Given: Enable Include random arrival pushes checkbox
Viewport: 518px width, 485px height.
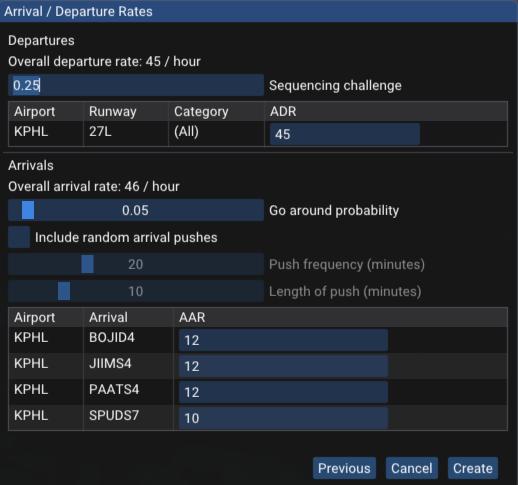Looking at the screenshot, I should 19,237.
